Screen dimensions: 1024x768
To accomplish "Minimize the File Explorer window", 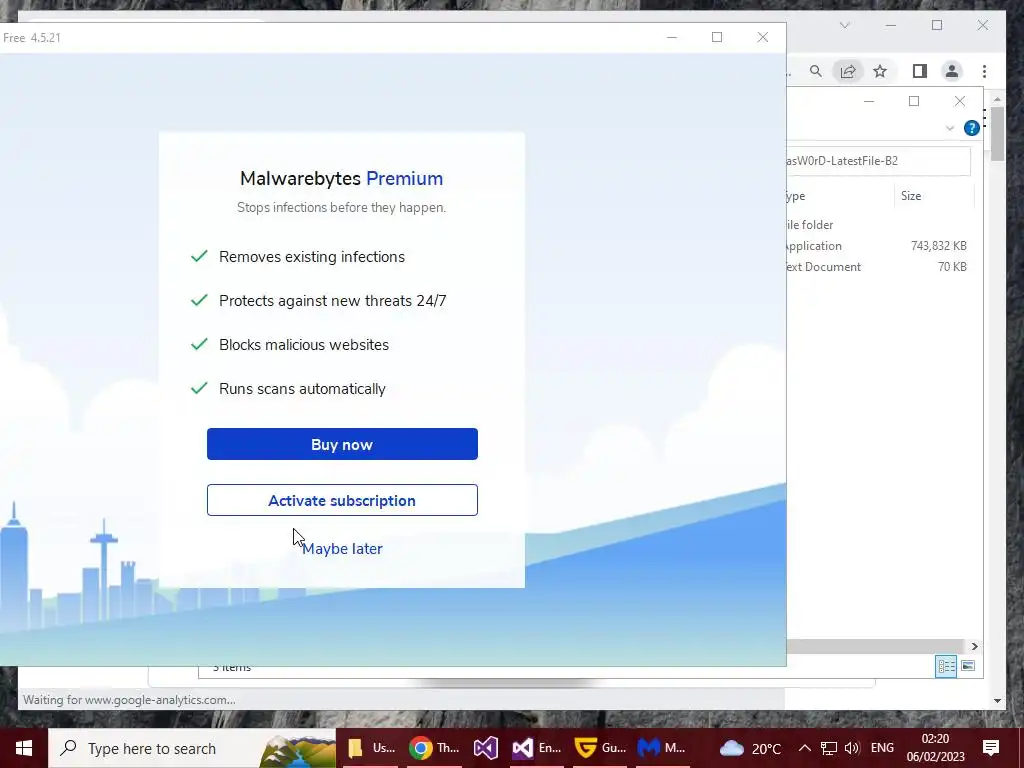I will point(869,101).
